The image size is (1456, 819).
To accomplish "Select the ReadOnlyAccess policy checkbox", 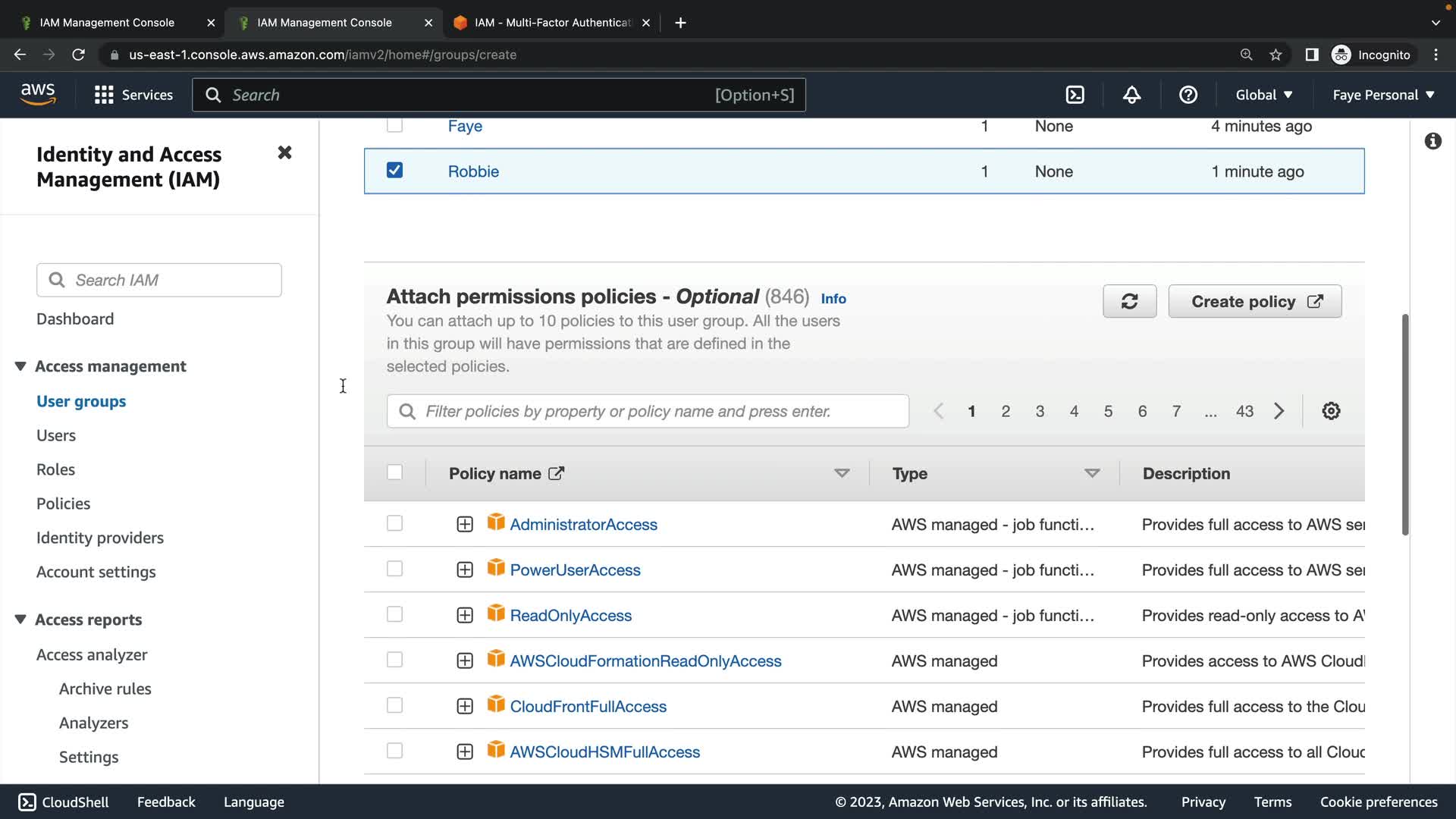I will pyautogui.click(x=394, y=615).
